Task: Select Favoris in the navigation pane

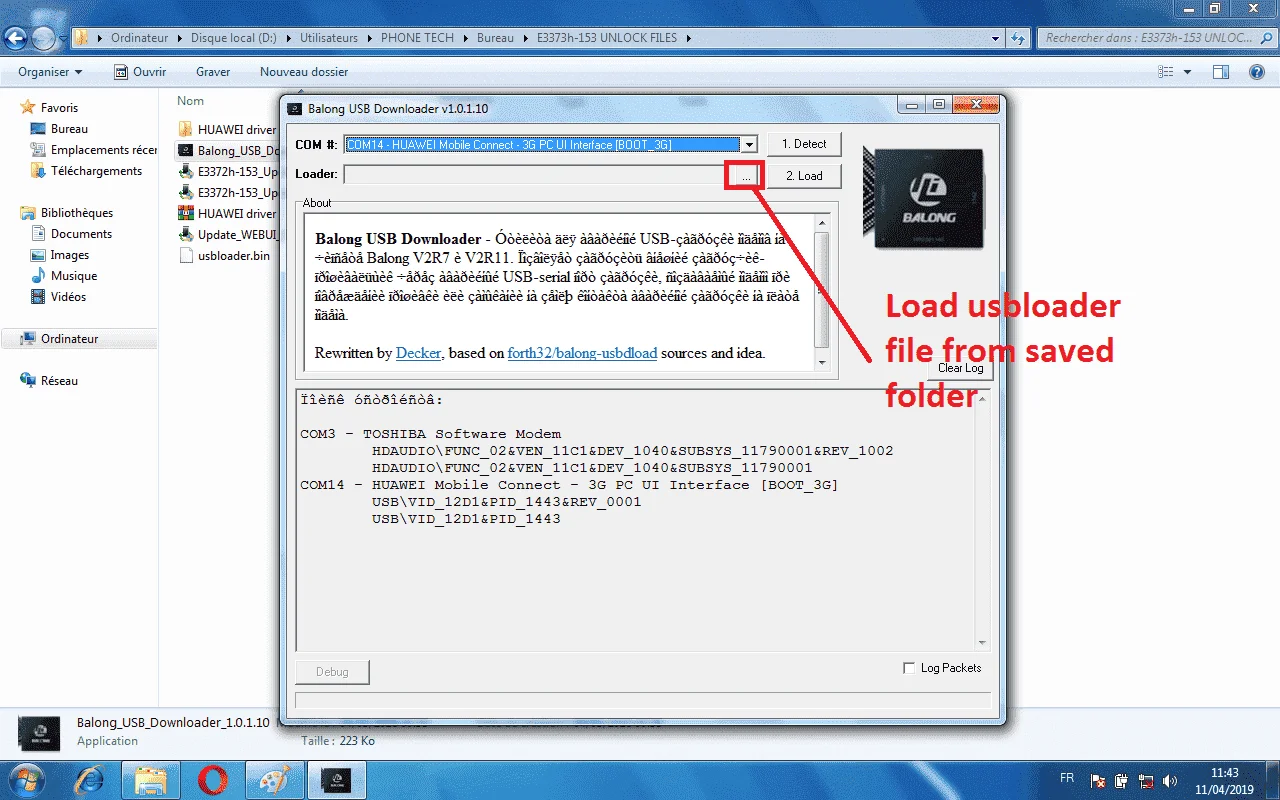Action: tap(59, 107)
